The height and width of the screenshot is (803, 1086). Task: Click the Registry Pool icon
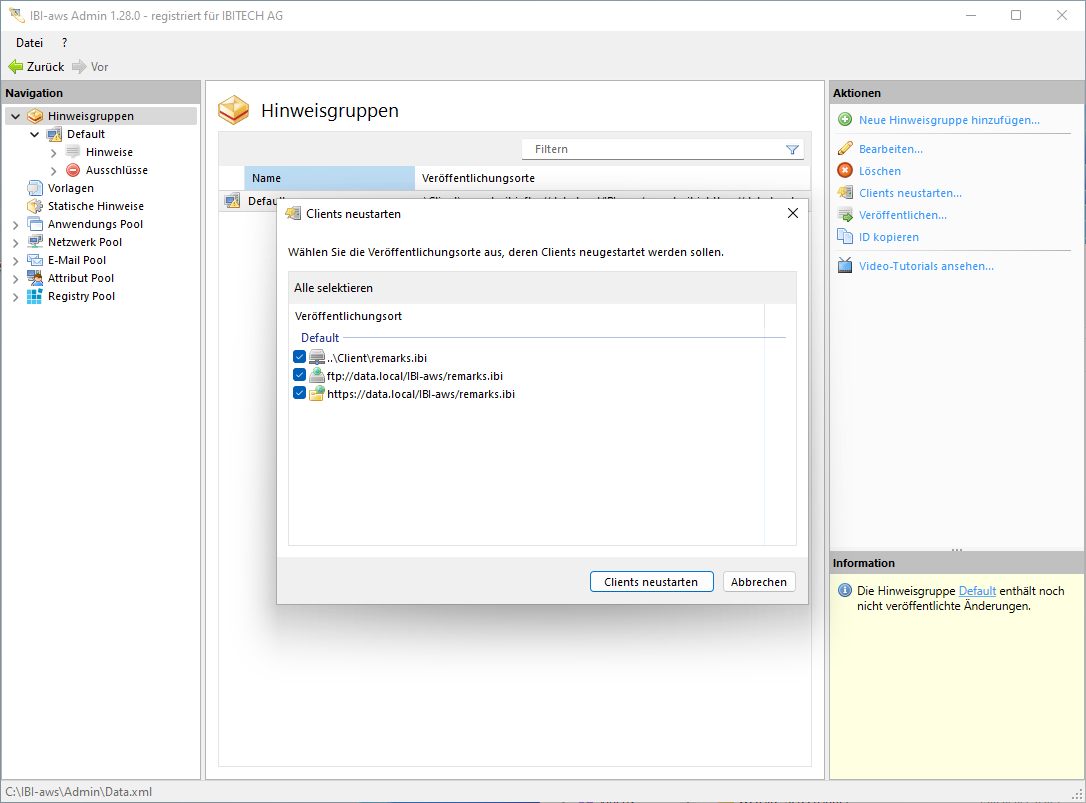(35, 296)
